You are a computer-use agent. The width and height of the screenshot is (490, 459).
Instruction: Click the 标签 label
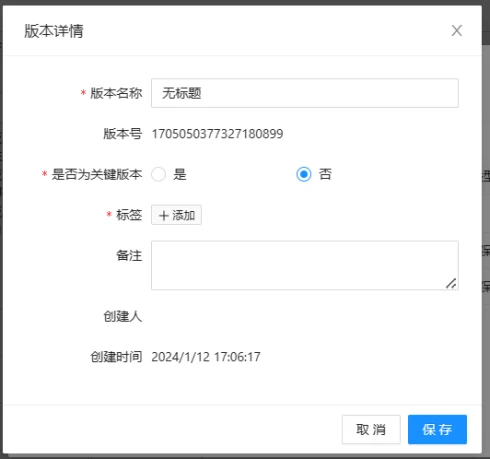click(129, 215)
